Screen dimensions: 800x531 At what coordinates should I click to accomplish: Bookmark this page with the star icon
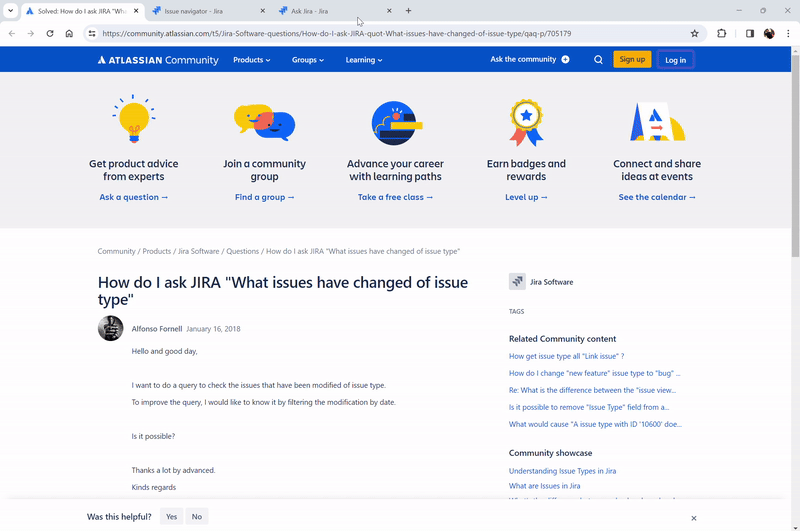point(694,34)
